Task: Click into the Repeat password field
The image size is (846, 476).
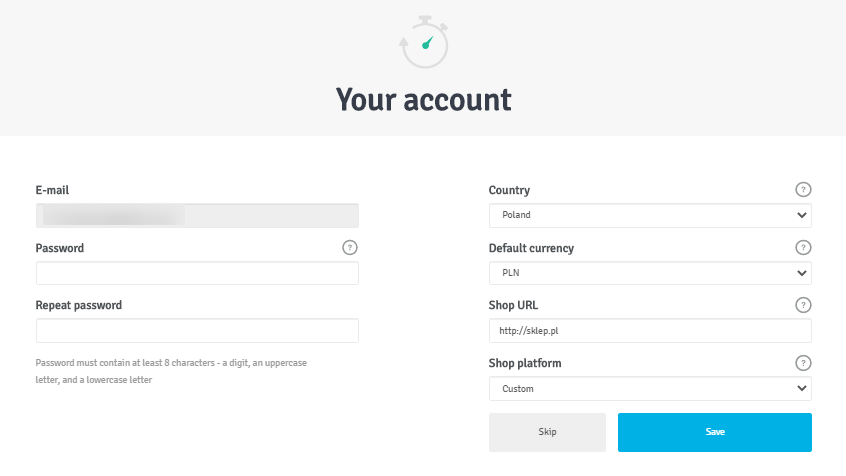Action: (x=197, y=330)
